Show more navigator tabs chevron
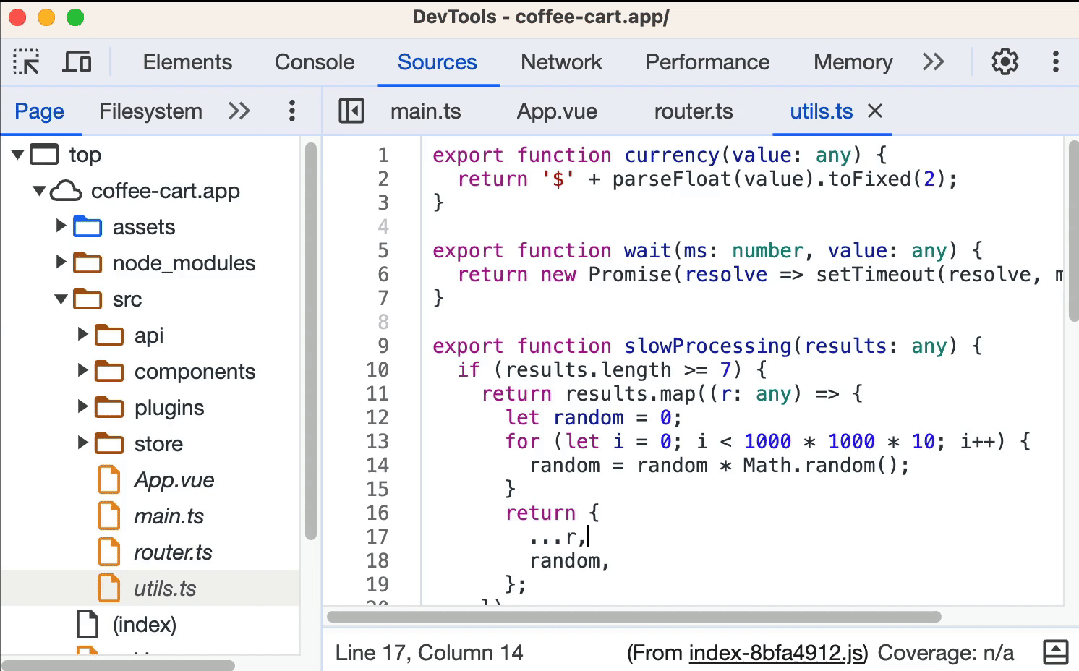Viewport: 1079px width, 671px height. 239,111
